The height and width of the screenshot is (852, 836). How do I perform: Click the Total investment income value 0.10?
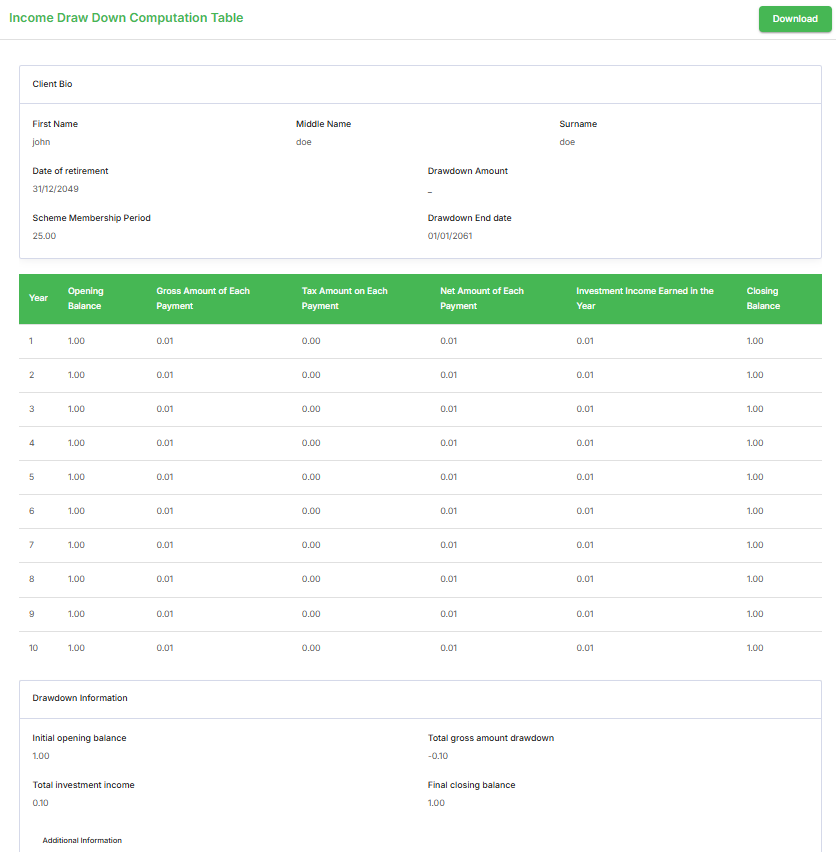[x=40, y=803]
